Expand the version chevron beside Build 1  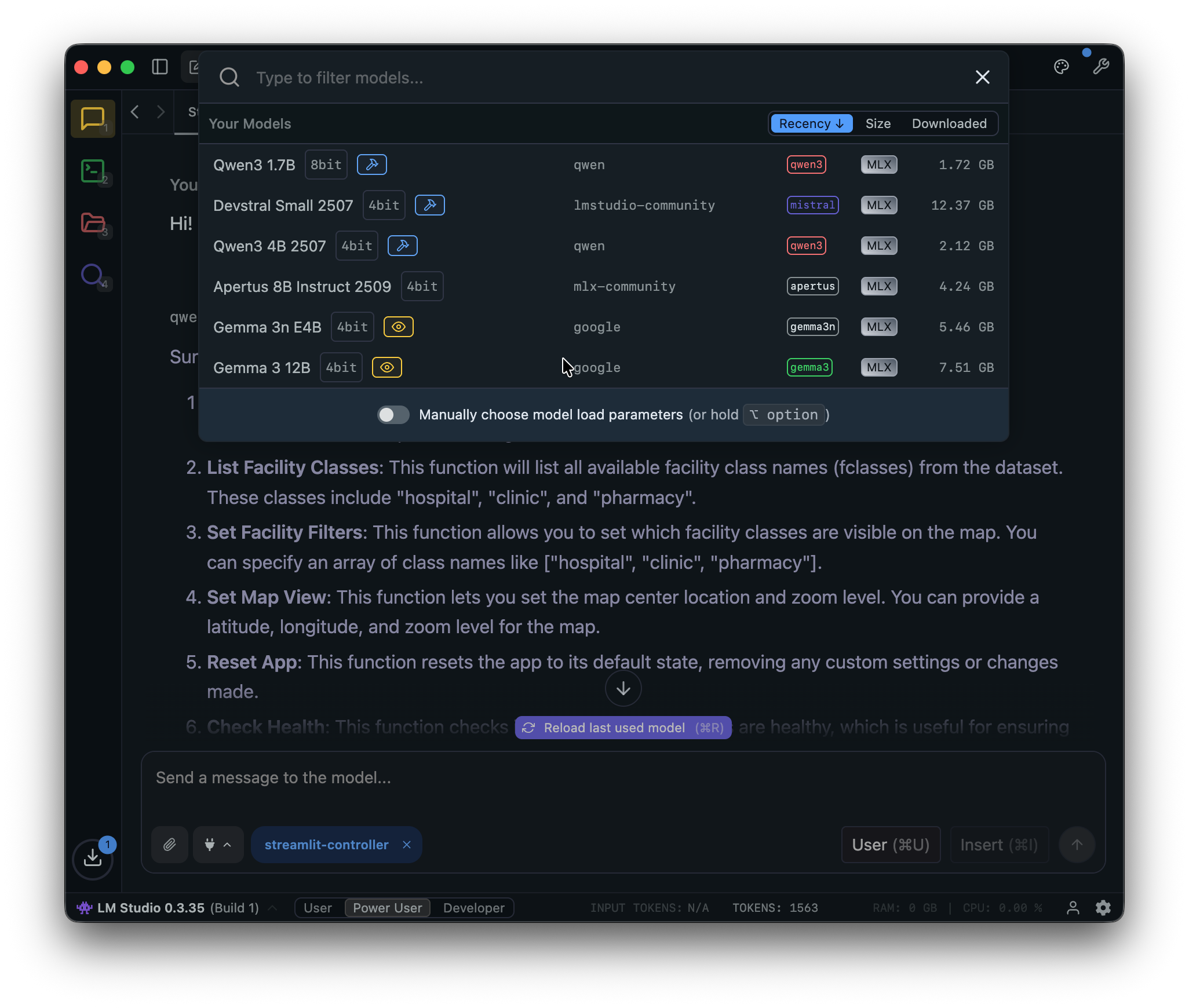pos(272,908)
